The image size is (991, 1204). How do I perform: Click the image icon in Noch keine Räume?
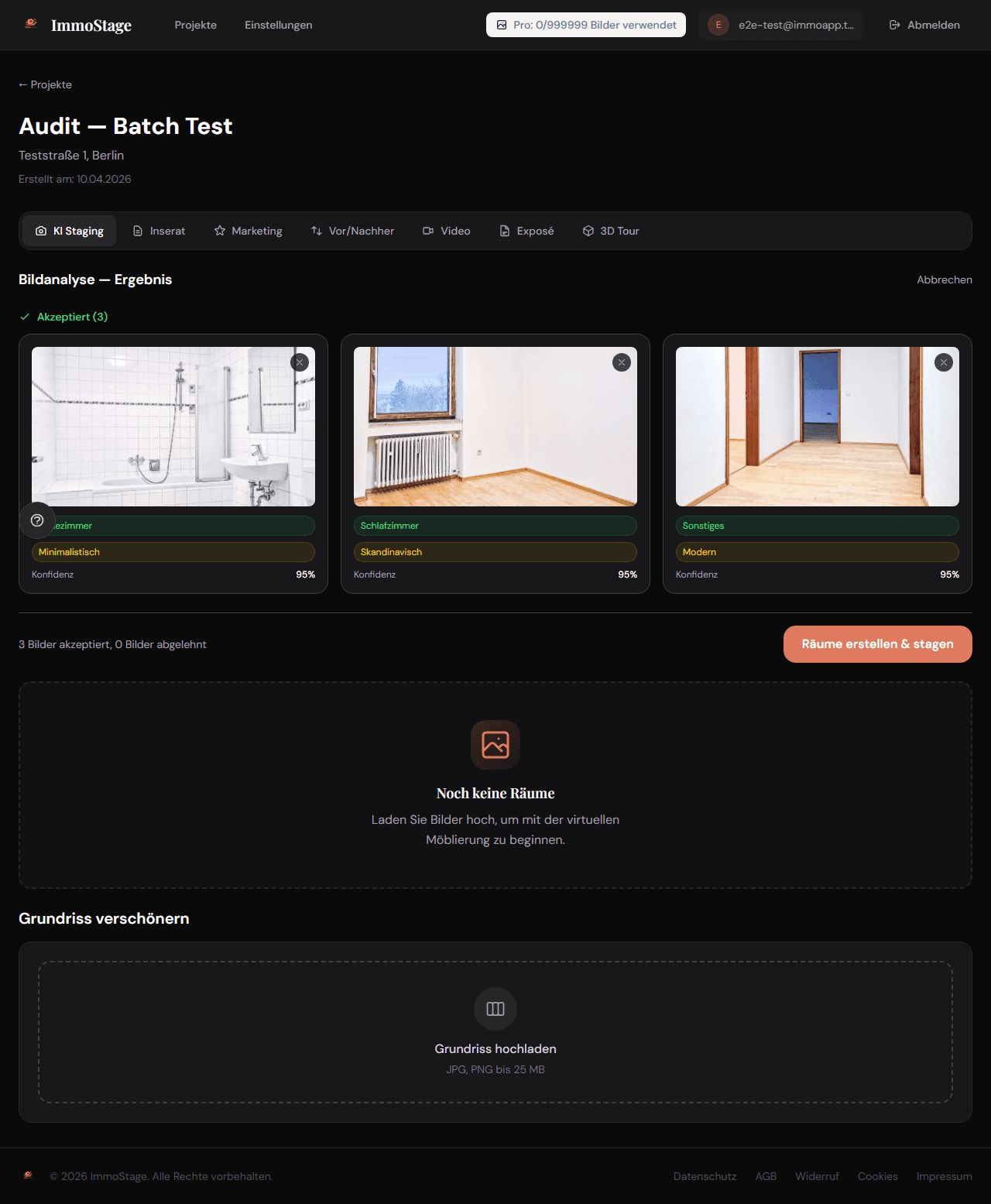tap(495, 744)
